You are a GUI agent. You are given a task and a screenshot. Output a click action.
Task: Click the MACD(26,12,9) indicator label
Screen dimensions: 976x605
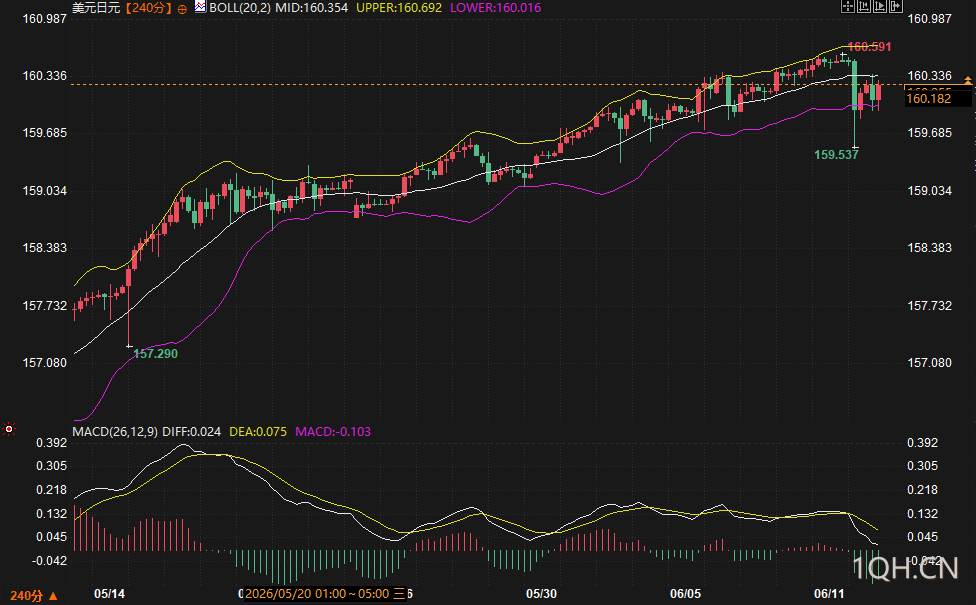(115, 431)
